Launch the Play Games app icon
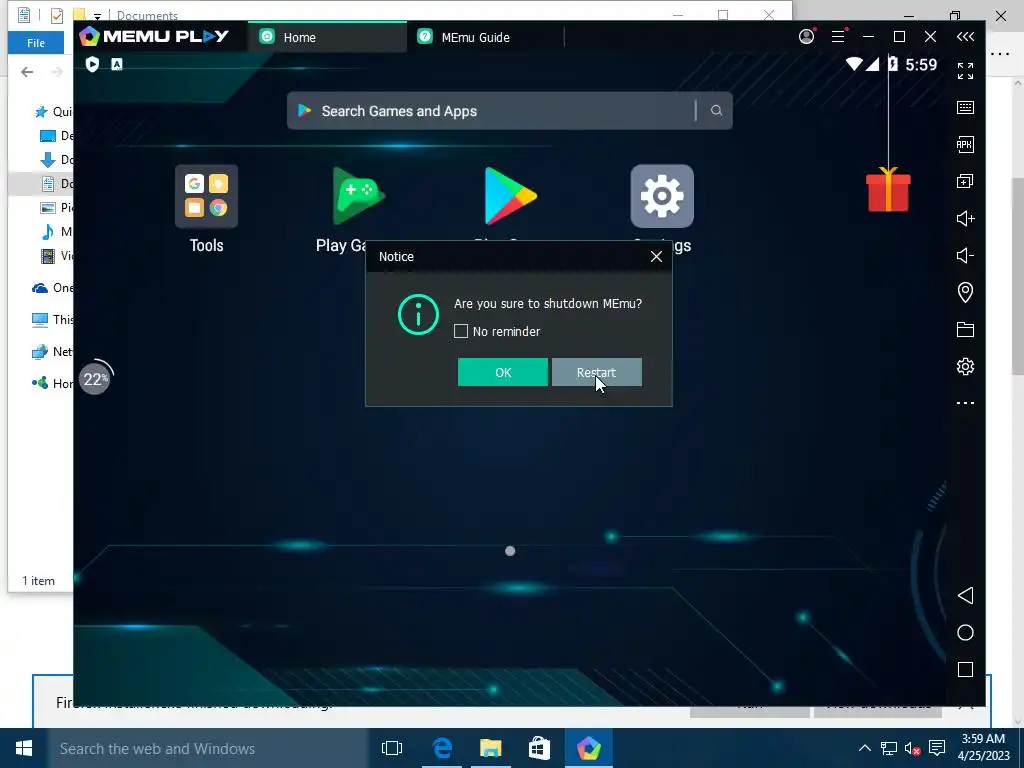Screen dimensions: 1024x768 click(x=358, y=196)
